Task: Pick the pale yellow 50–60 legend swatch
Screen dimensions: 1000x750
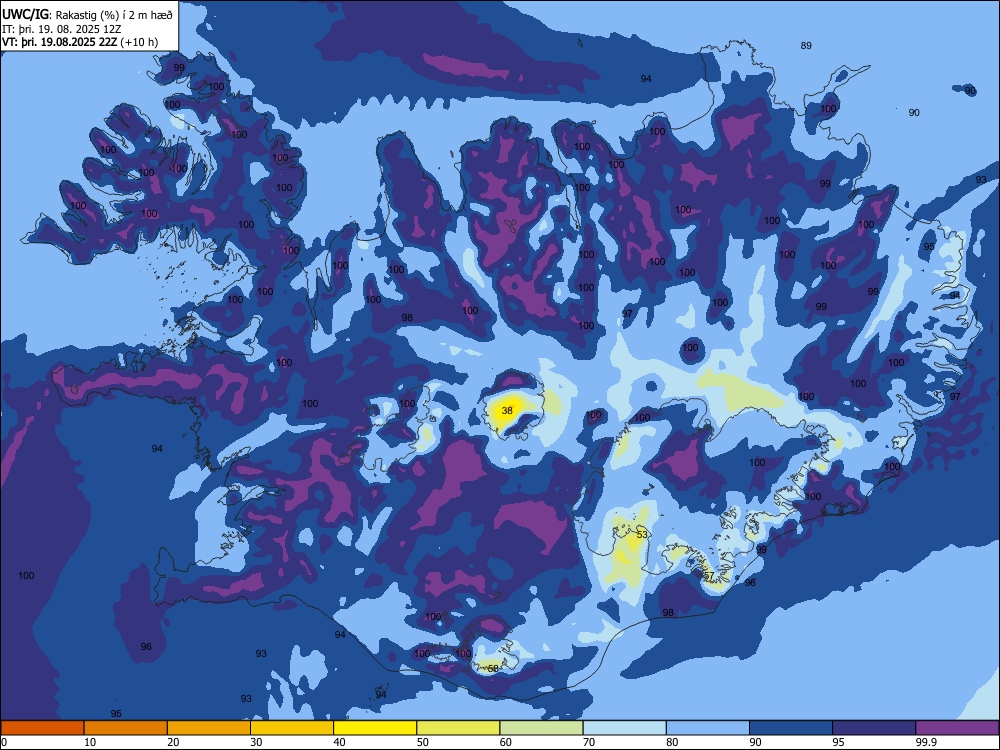Action: tap(458, 728)
